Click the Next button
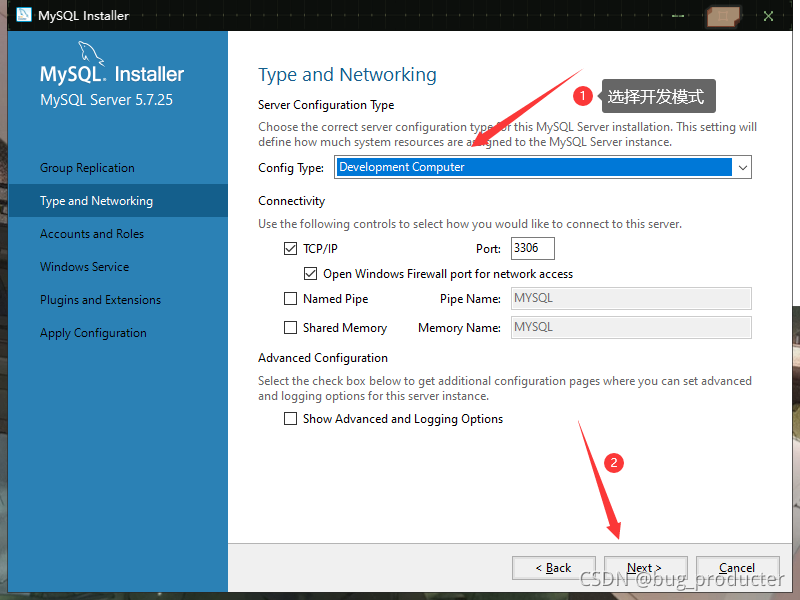The image size is (800, 600). tap(645, 568)
